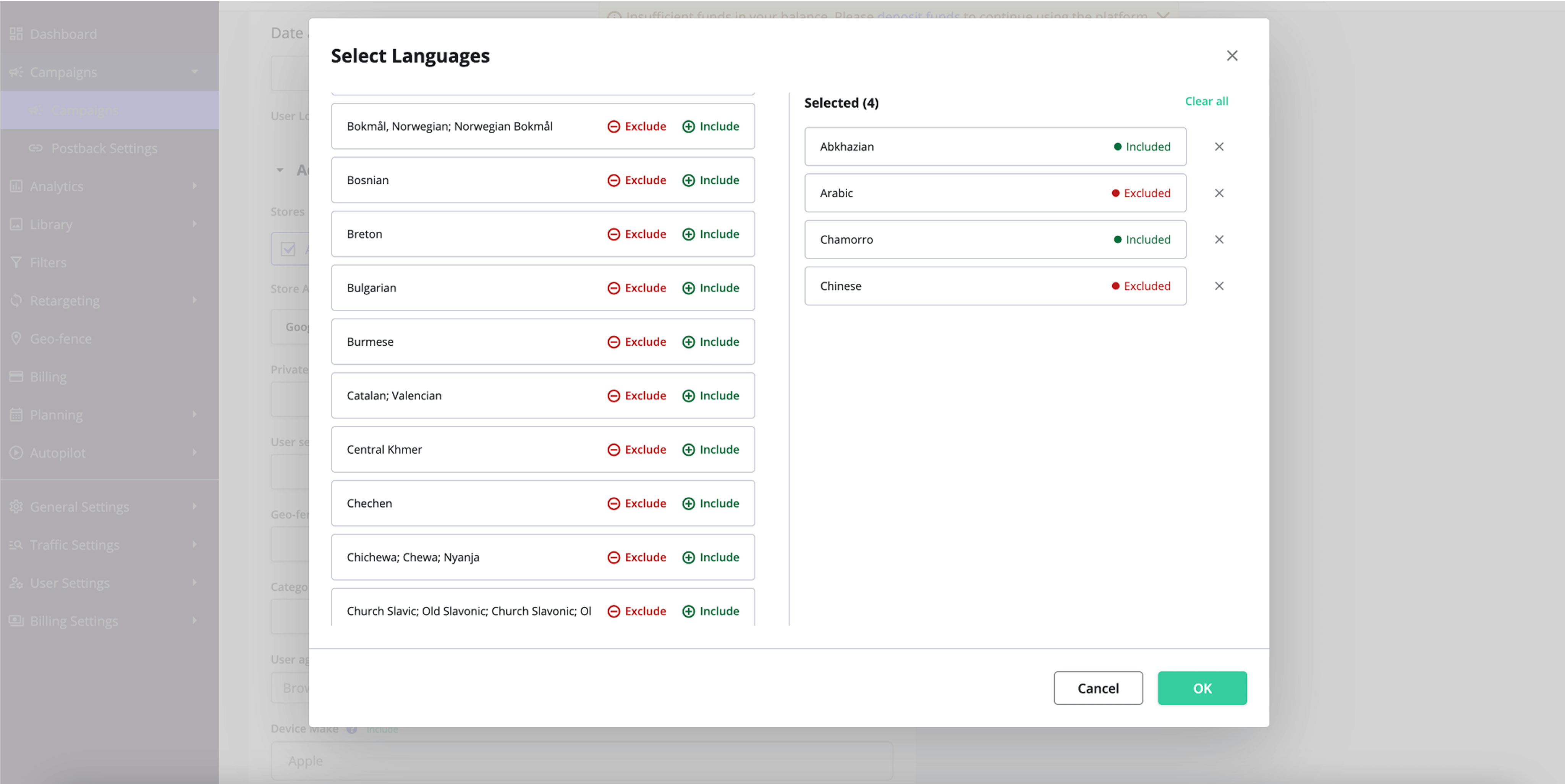Close the Select Languages dialog

(1232, 56)
